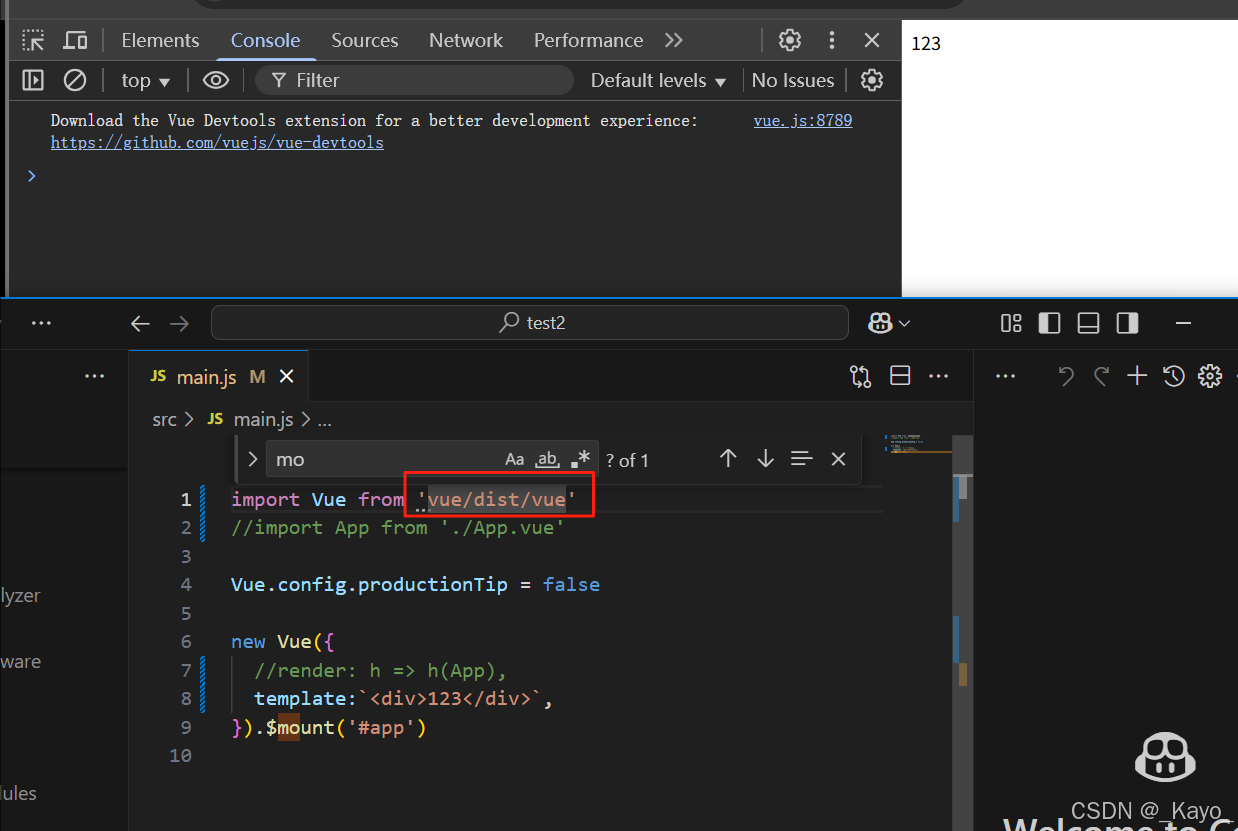The height and width of the screenshot is (831, 1238).
Task: Open the Copilot chat icon in title bar
Action: (880, 323)
